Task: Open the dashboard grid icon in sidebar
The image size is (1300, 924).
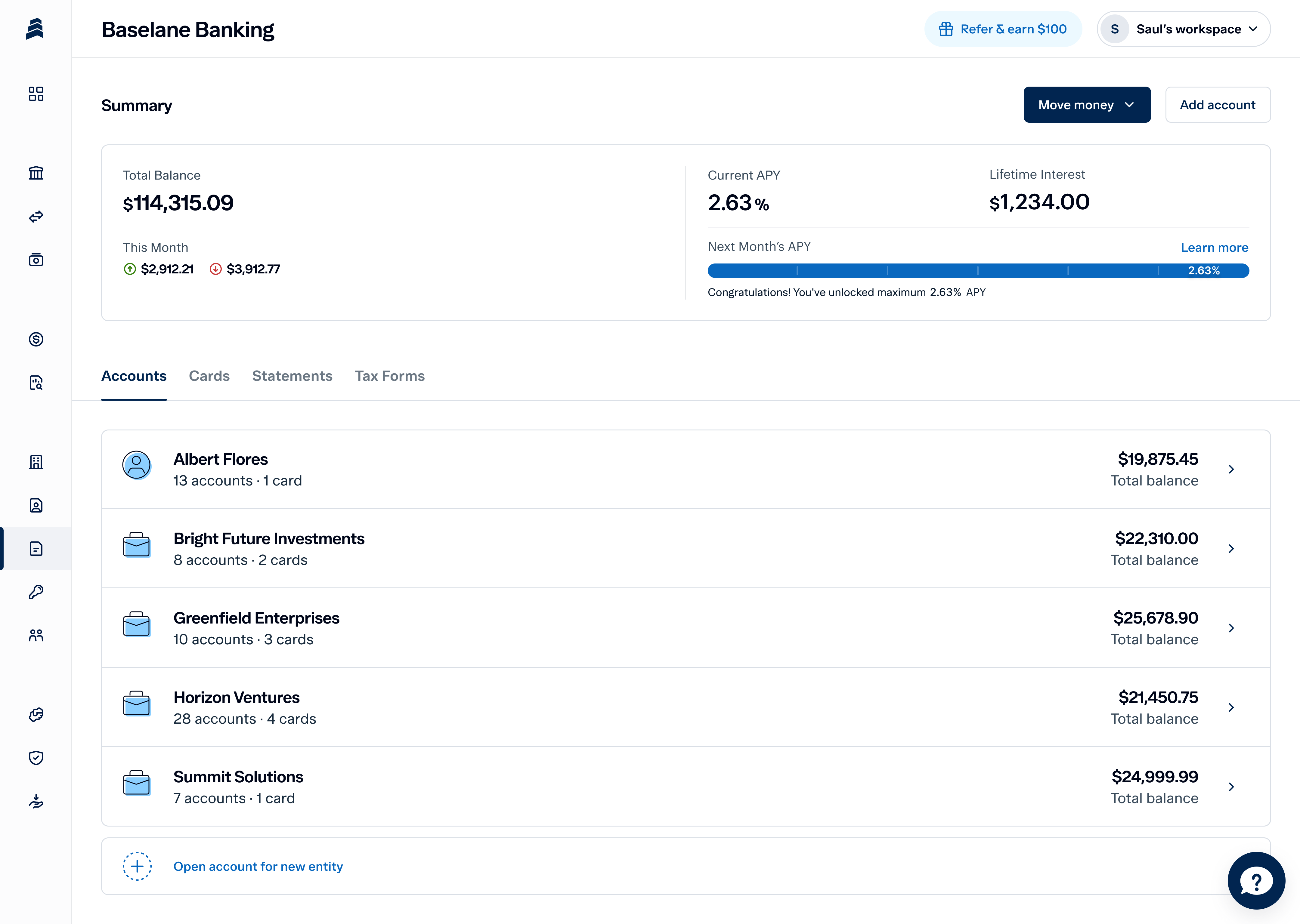Action: click(x=36, y=94)
